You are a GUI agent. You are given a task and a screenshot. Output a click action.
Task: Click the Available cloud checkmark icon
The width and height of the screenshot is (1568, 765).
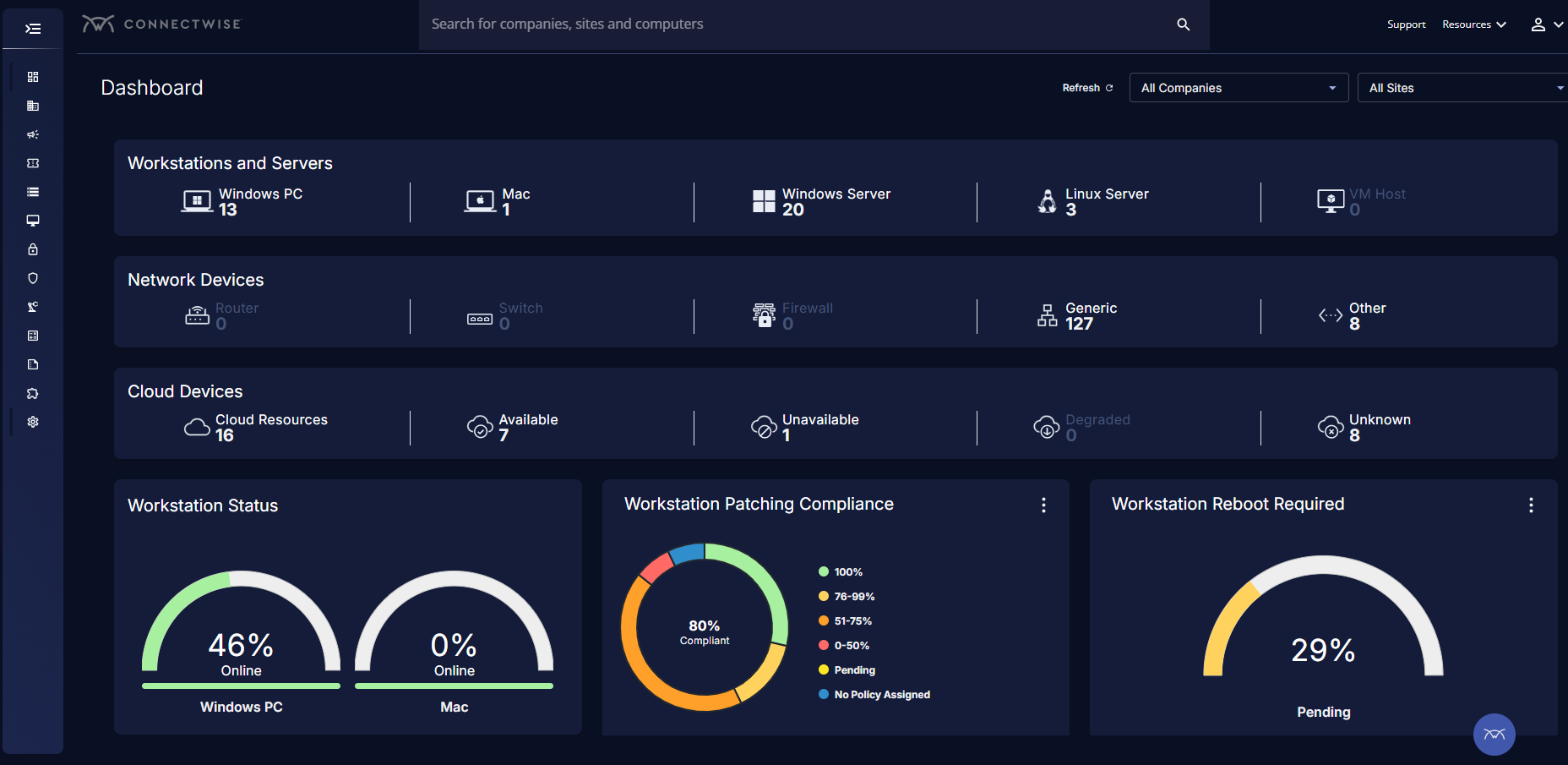pyautogui.click(x=480, y=427)
